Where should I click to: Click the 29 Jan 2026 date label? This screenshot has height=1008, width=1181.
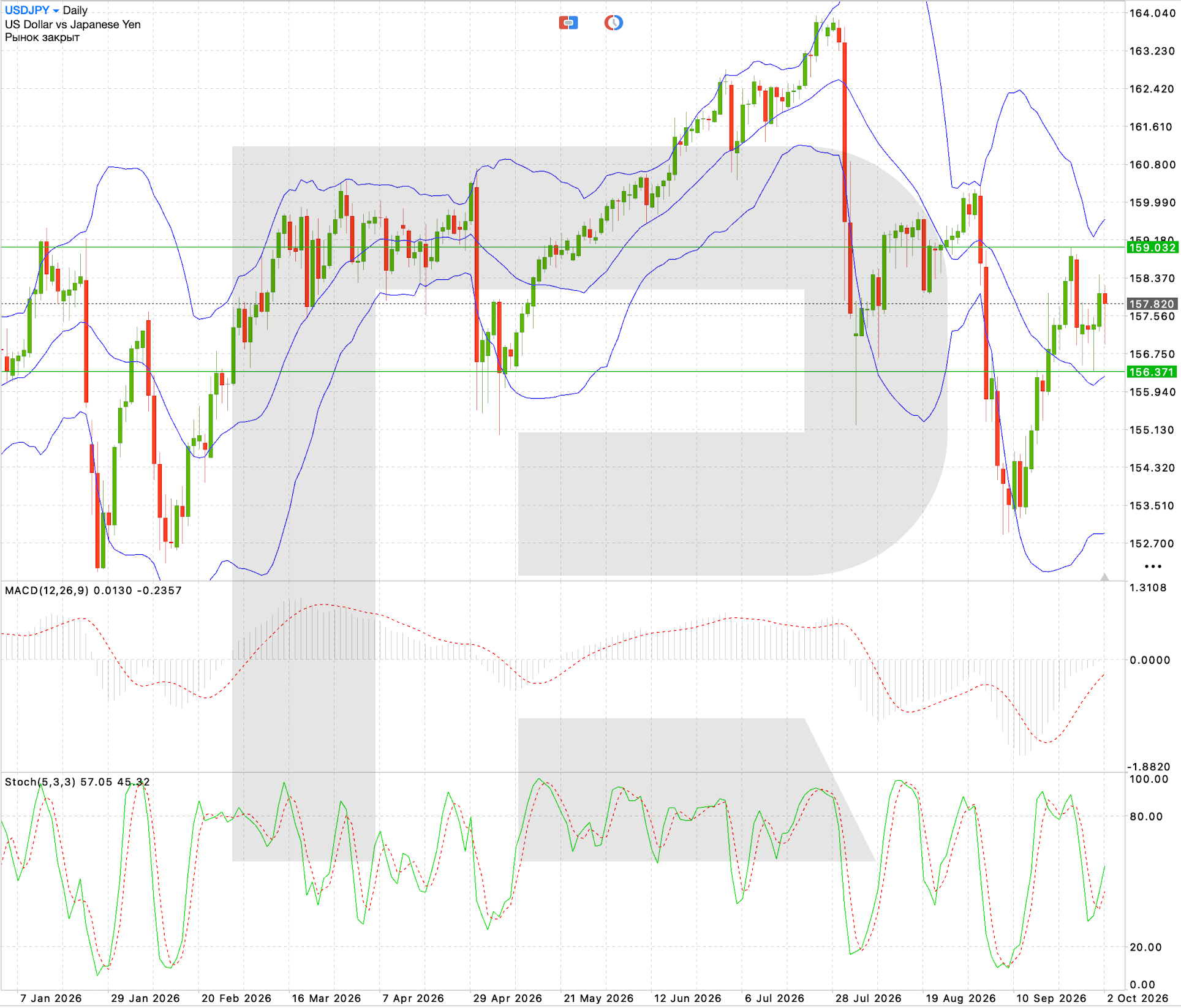(145, 998)
